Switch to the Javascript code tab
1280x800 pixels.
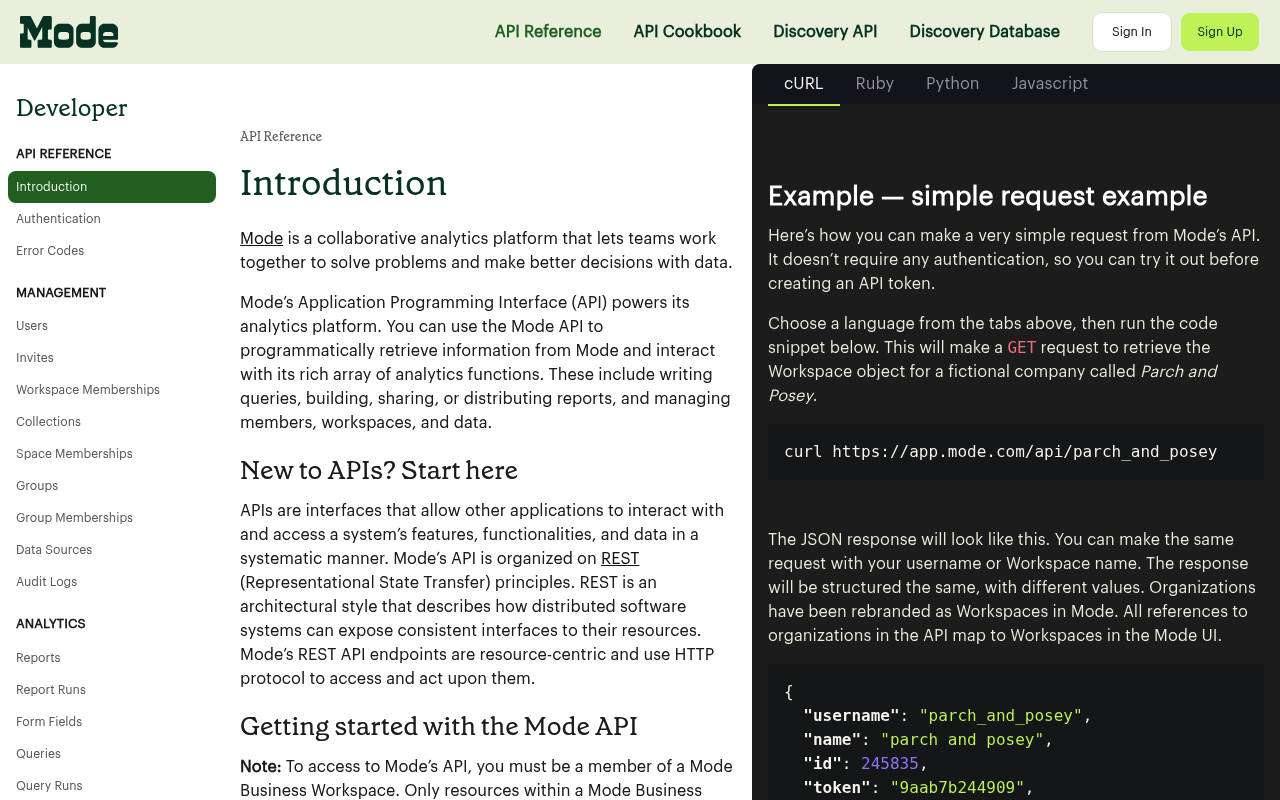(1050, 84)
